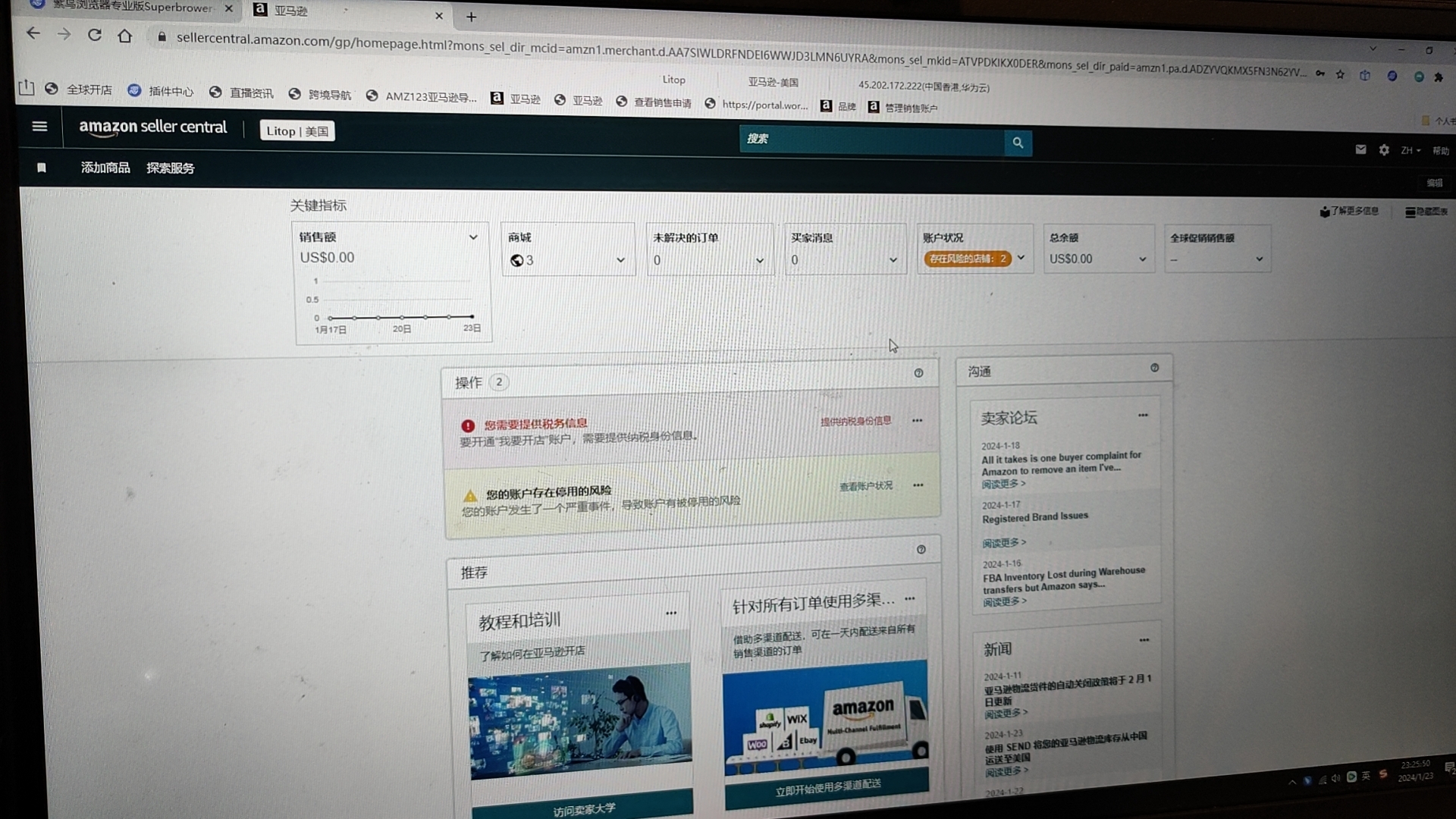Click the 查看账户状况 link
The height and width of the screenshot is (819, 1456).
pyautogui.click(x=866, y=486)
